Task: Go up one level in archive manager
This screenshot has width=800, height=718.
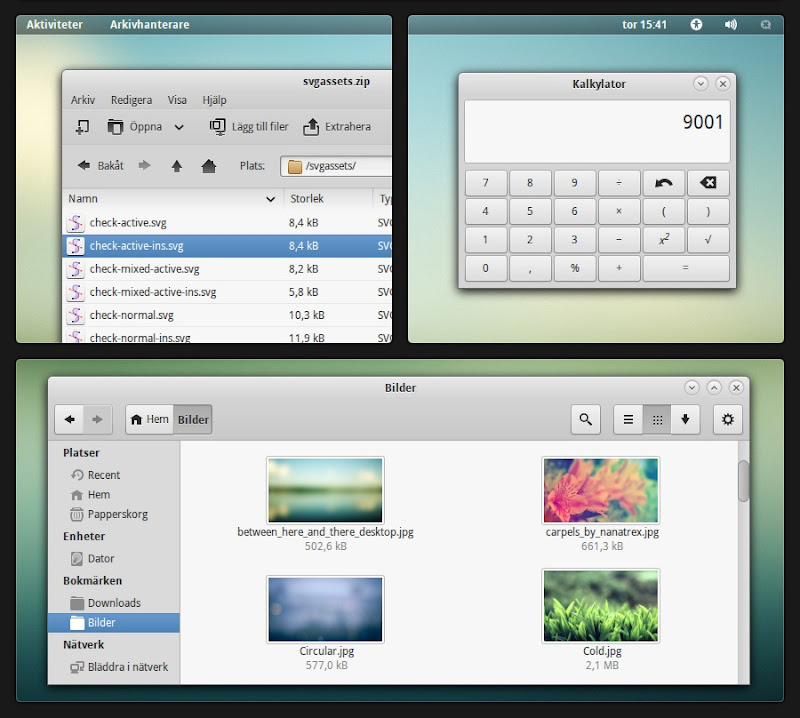Action: [177, 166]
